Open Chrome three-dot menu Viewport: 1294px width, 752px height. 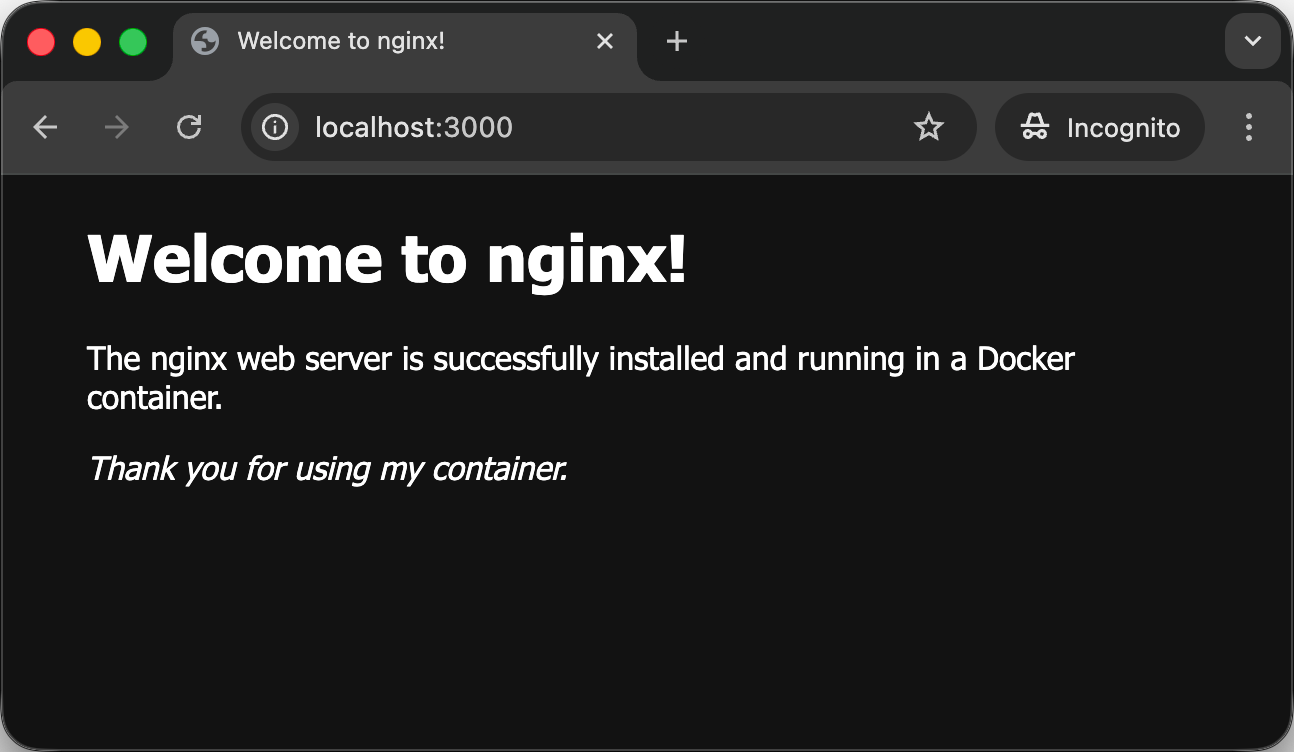[1248, 127]
